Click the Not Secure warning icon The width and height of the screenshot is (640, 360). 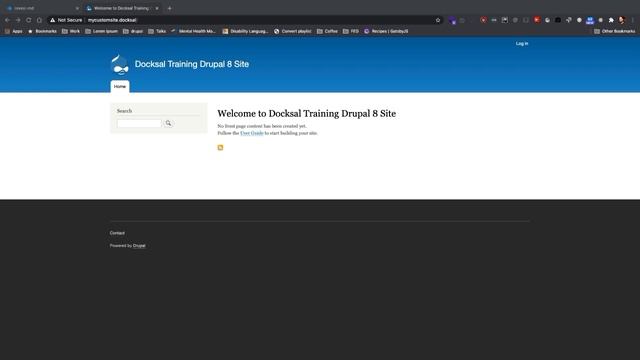click(x=53, y=20)
